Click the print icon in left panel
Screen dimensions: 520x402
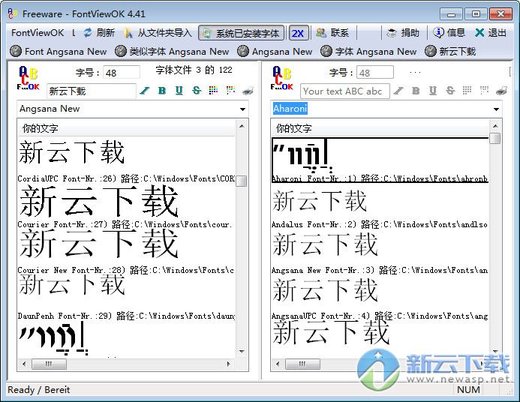(248, 91)
